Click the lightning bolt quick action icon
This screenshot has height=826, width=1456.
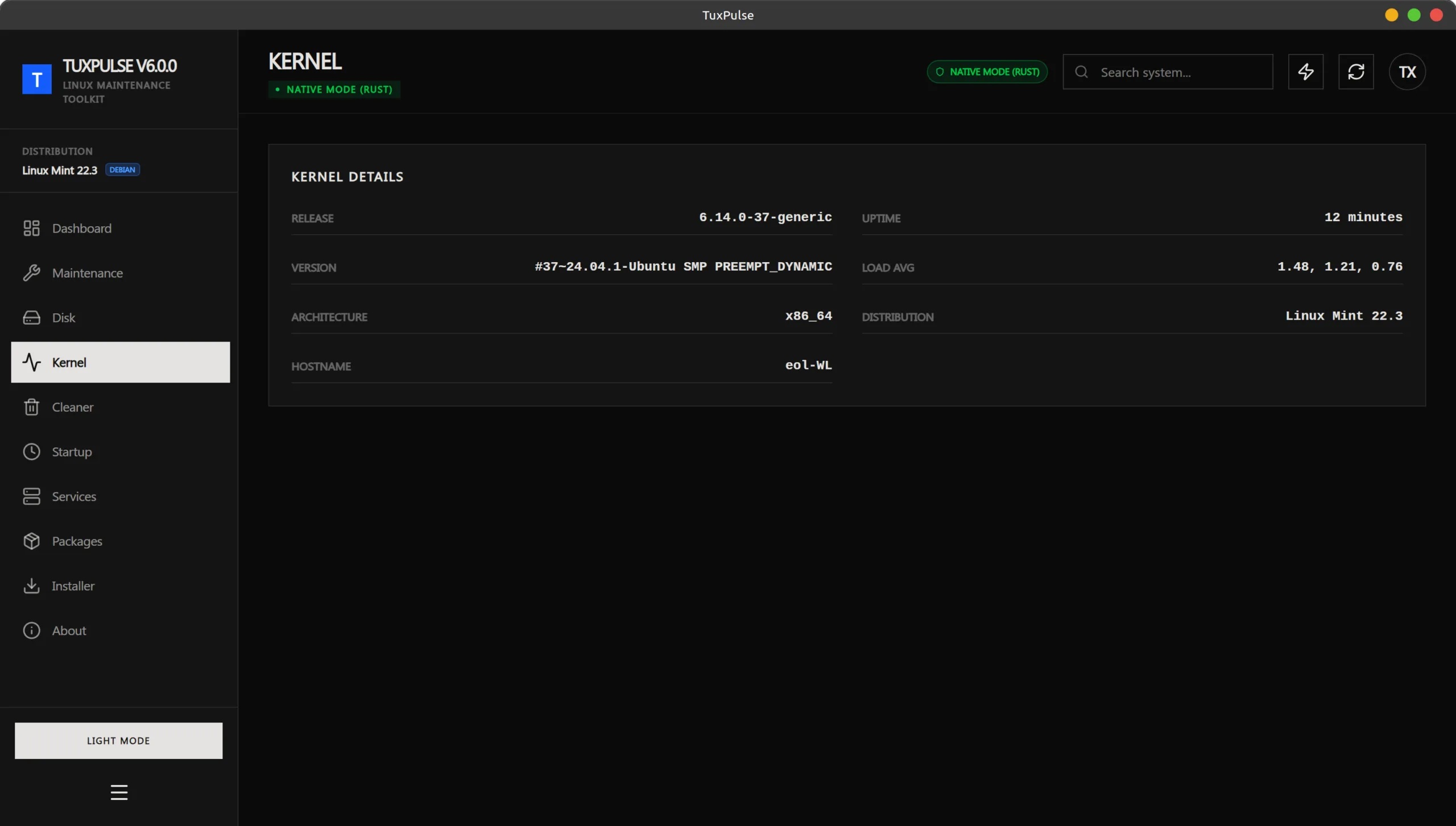point(1305,72)
